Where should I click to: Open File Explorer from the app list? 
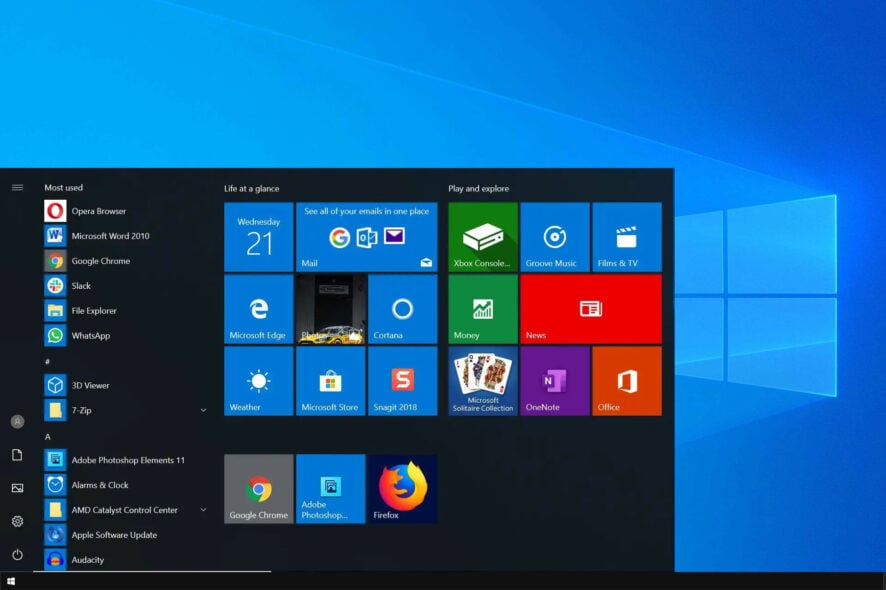click(125, 311)
